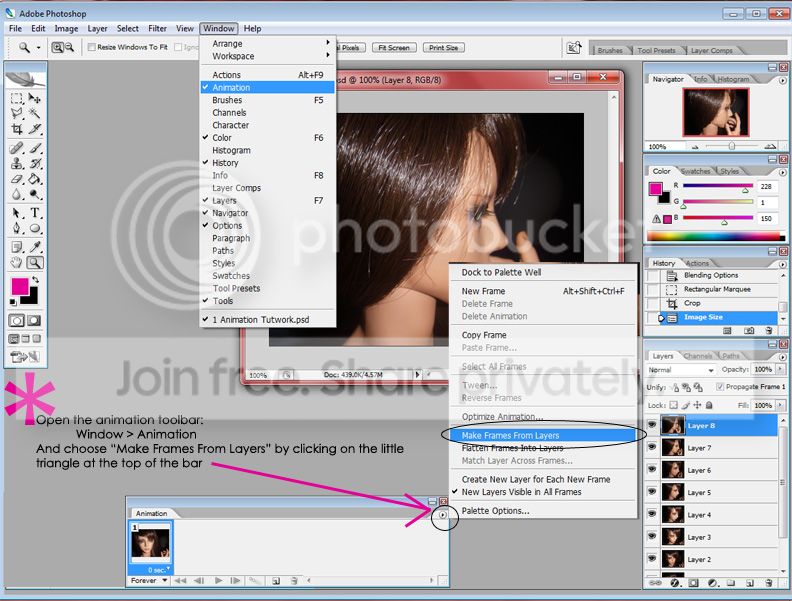Open the Filter menu

[157, 29]
